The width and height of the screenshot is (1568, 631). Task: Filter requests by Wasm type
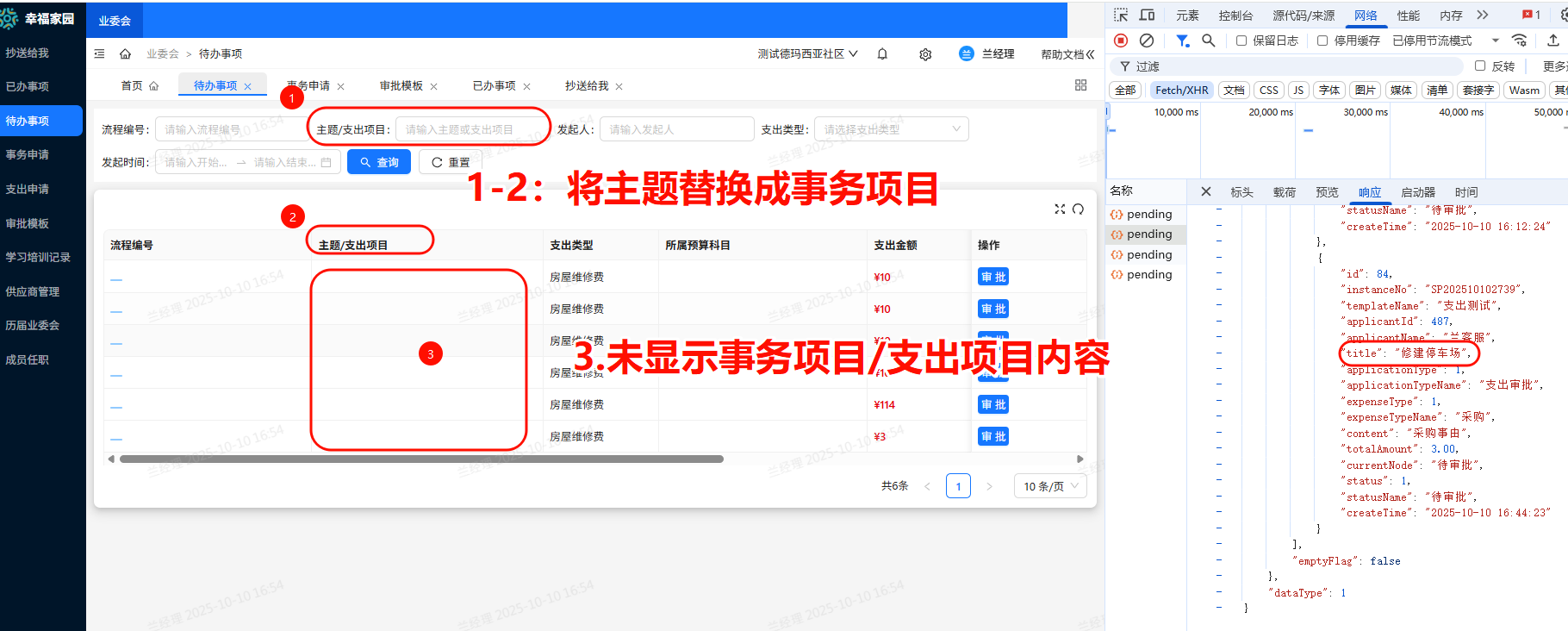[1524, 90]
